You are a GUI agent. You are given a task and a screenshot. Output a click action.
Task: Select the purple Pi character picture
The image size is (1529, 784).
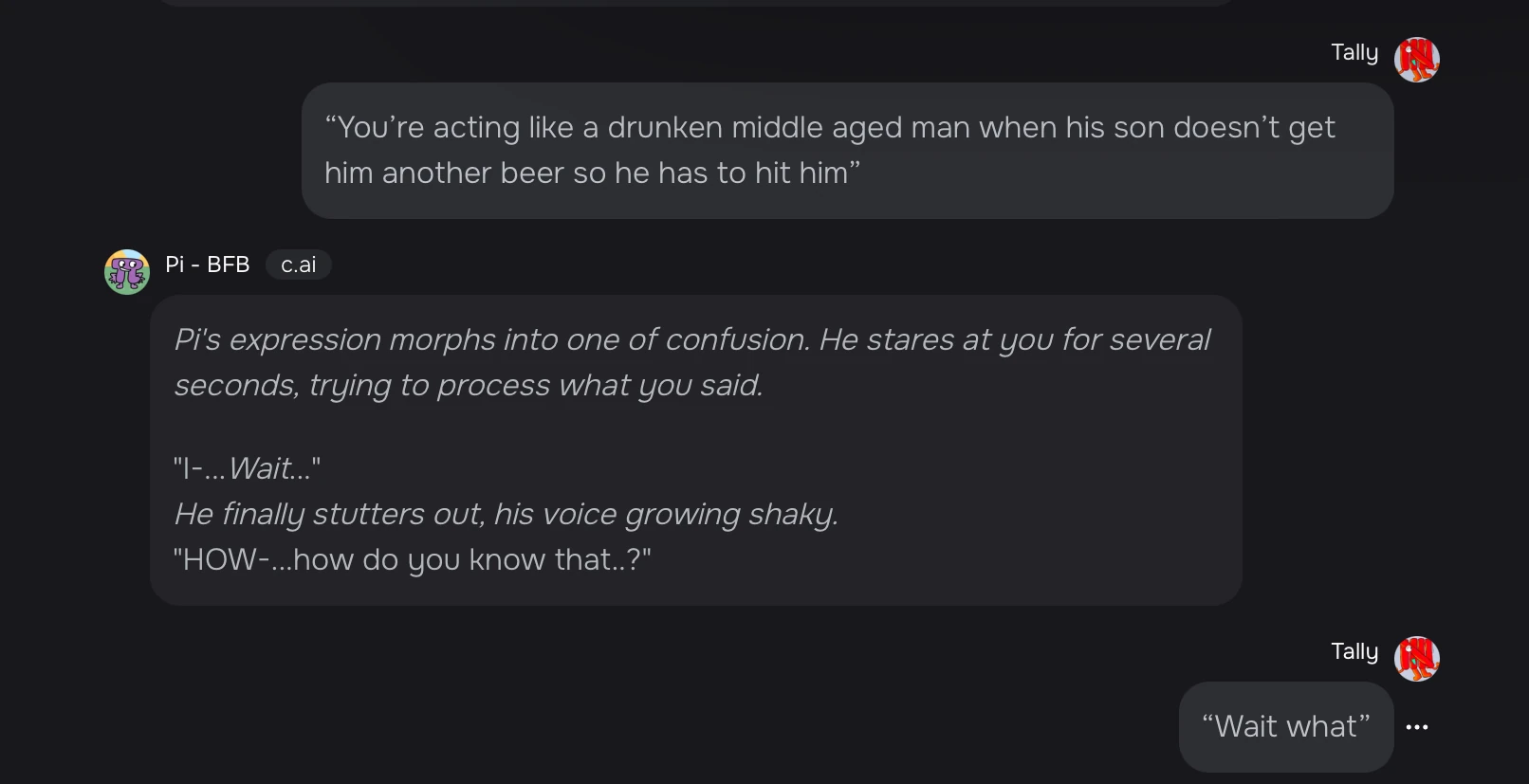click(126, 270)
